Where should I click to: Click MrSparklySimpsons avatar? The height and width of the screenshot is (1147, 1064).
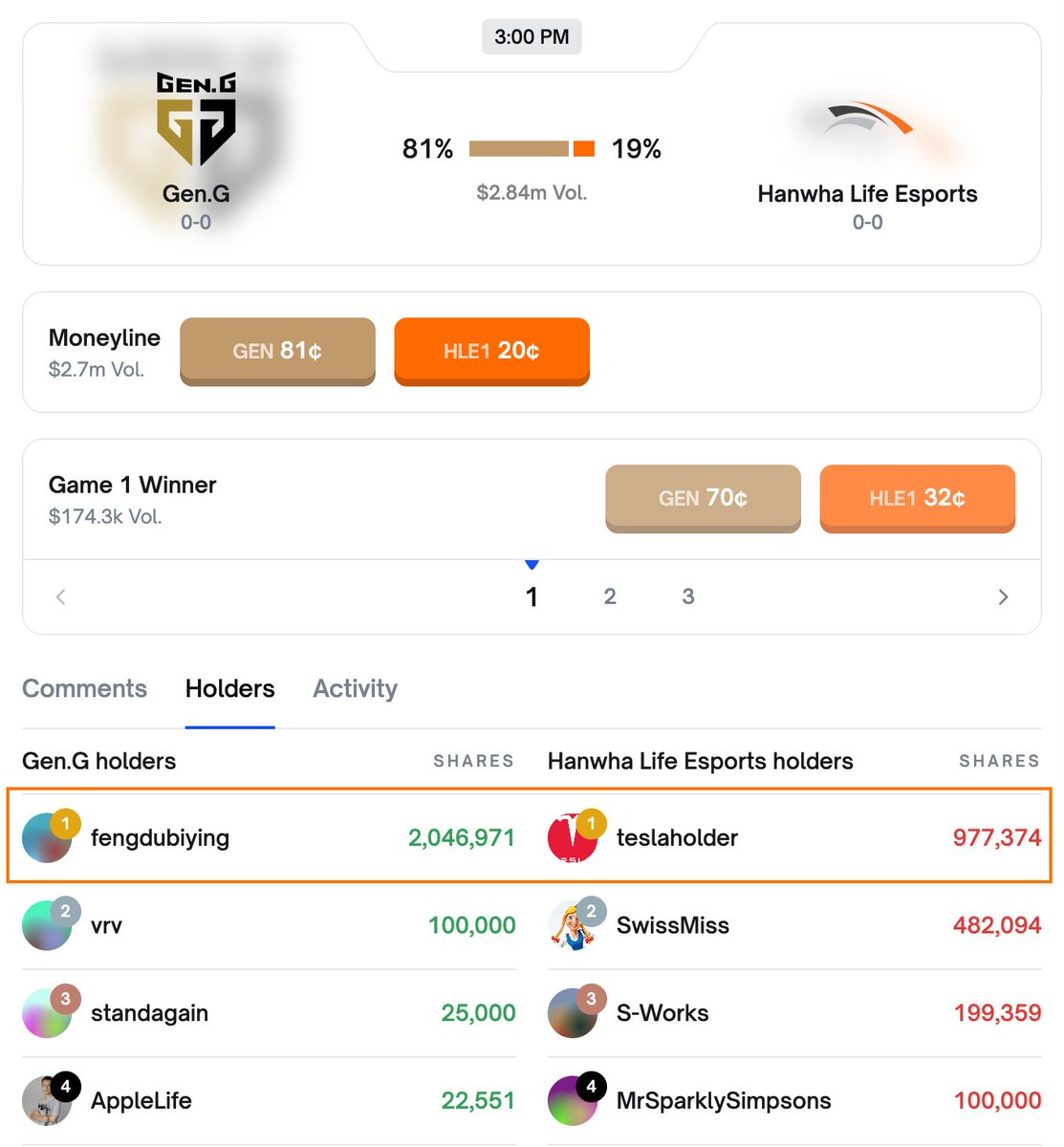click(573, 1101)
